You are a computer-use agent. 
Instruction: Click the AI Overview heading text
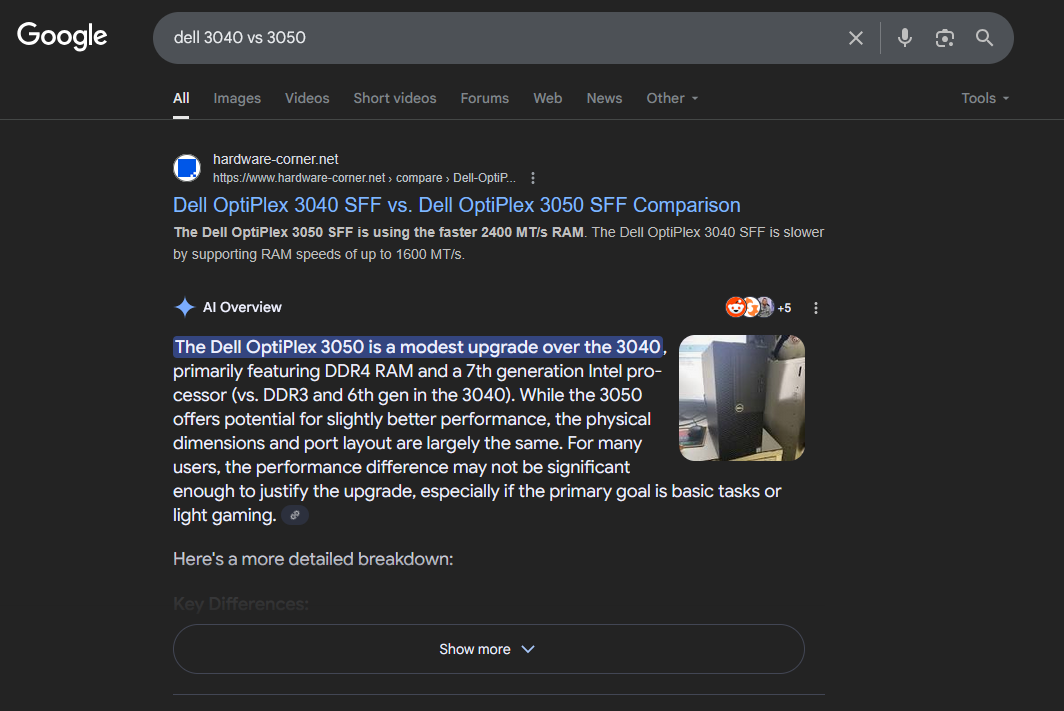click(x=242, y=307)
